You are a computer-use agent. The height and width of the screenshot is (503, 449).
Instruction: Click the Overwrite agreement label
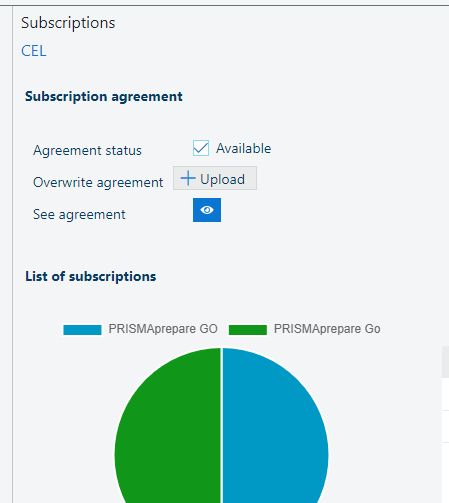pos(98,182)
